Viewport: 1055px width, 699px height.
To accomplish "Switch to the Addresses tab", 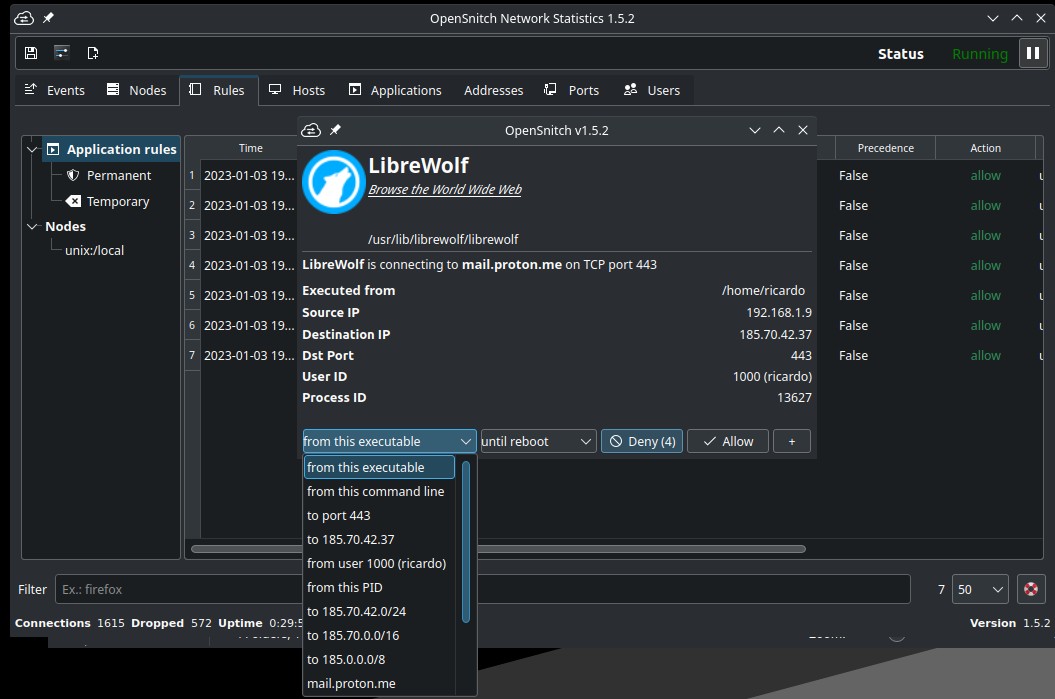I will click(493, 90).
